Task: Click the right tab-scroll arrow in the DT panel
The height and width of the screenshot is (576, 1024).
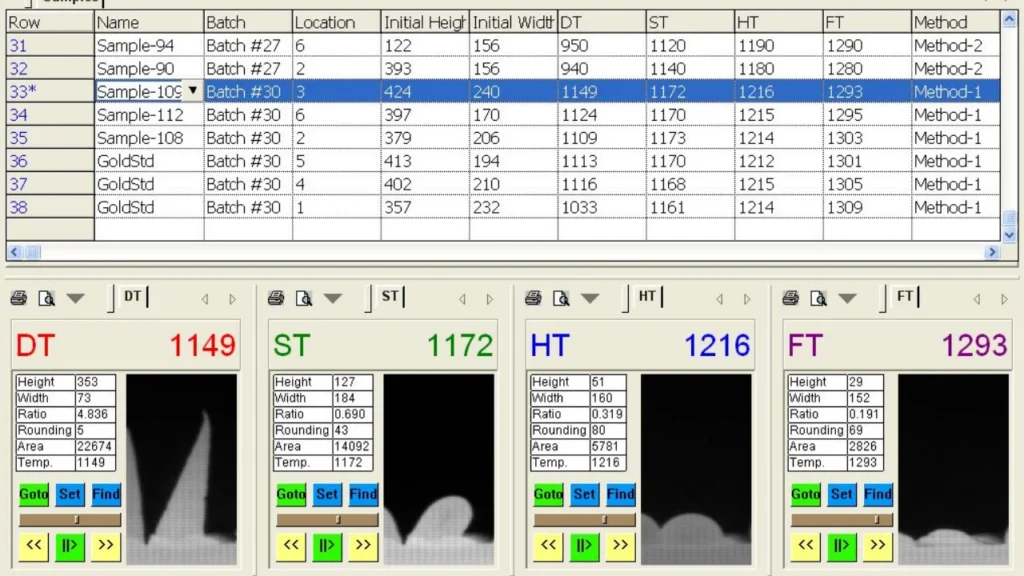Action: 232,299
